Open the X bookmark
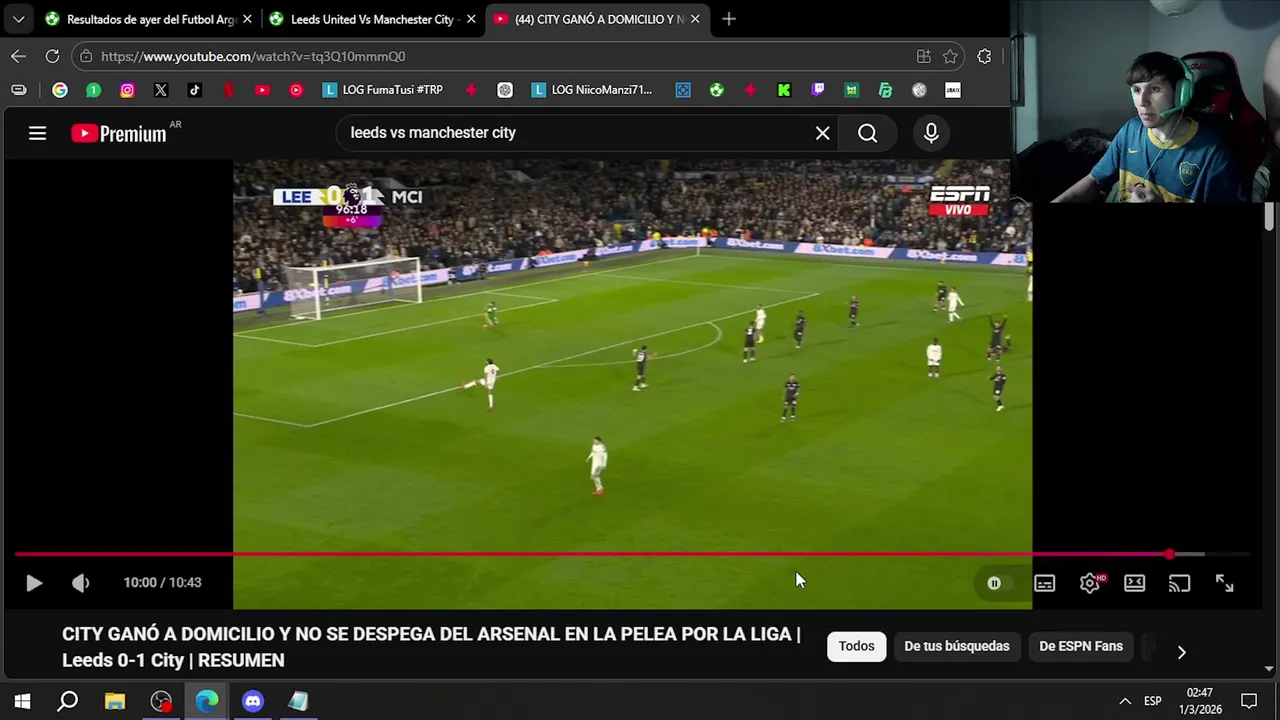This screenshot has width=1280, height=720. (161, 90)
